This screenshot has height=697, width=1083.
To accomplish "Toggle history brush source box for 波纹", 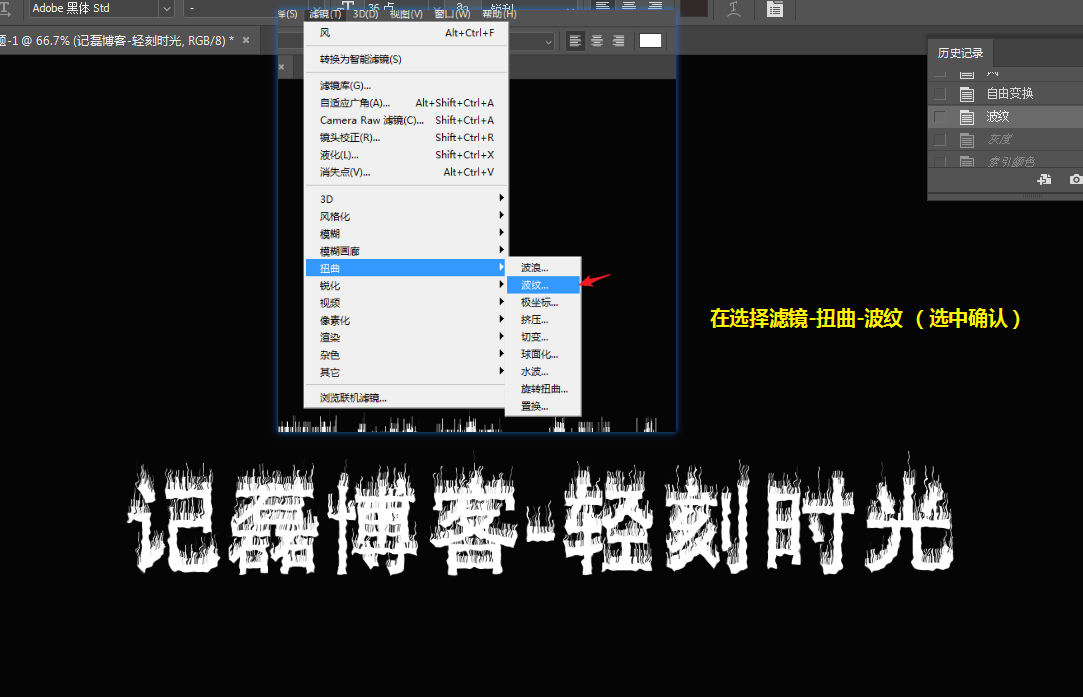I will tap(940, 117).
